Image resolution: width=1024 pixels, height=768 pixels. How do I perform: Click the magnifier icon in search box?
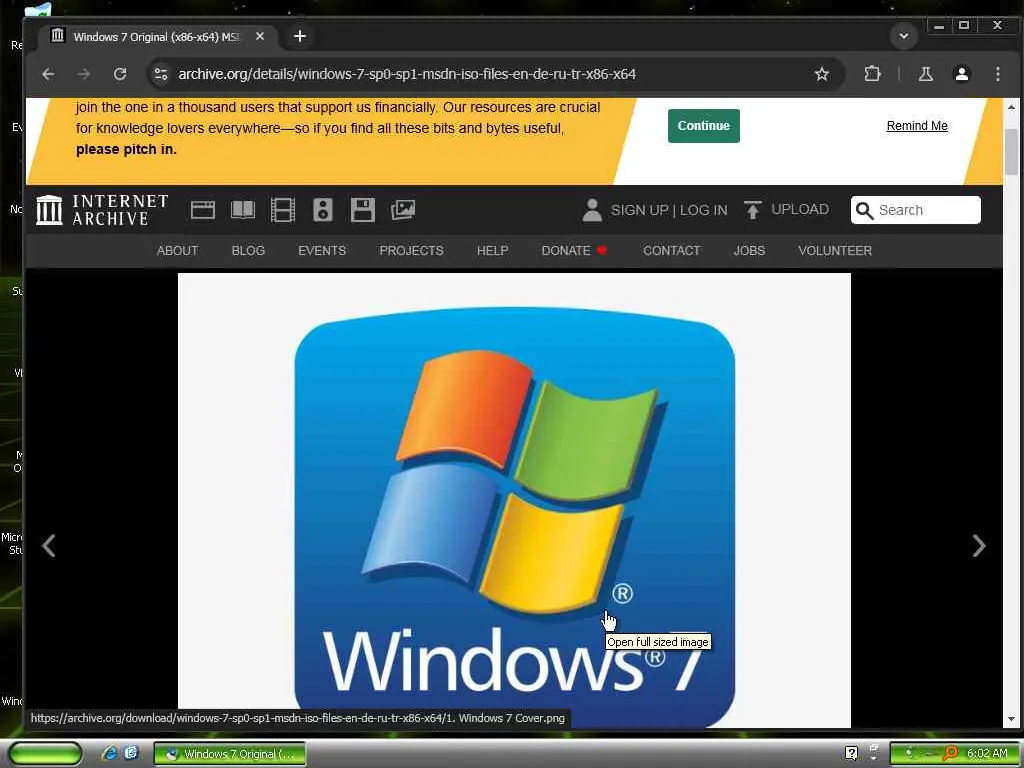865,210
